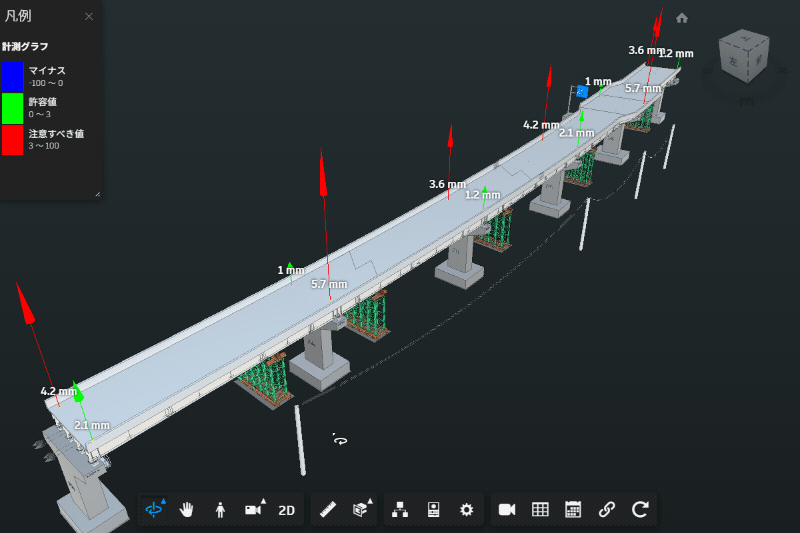Click the refresh reload arrow icon

pyautogui.click(x=640, y=509)
